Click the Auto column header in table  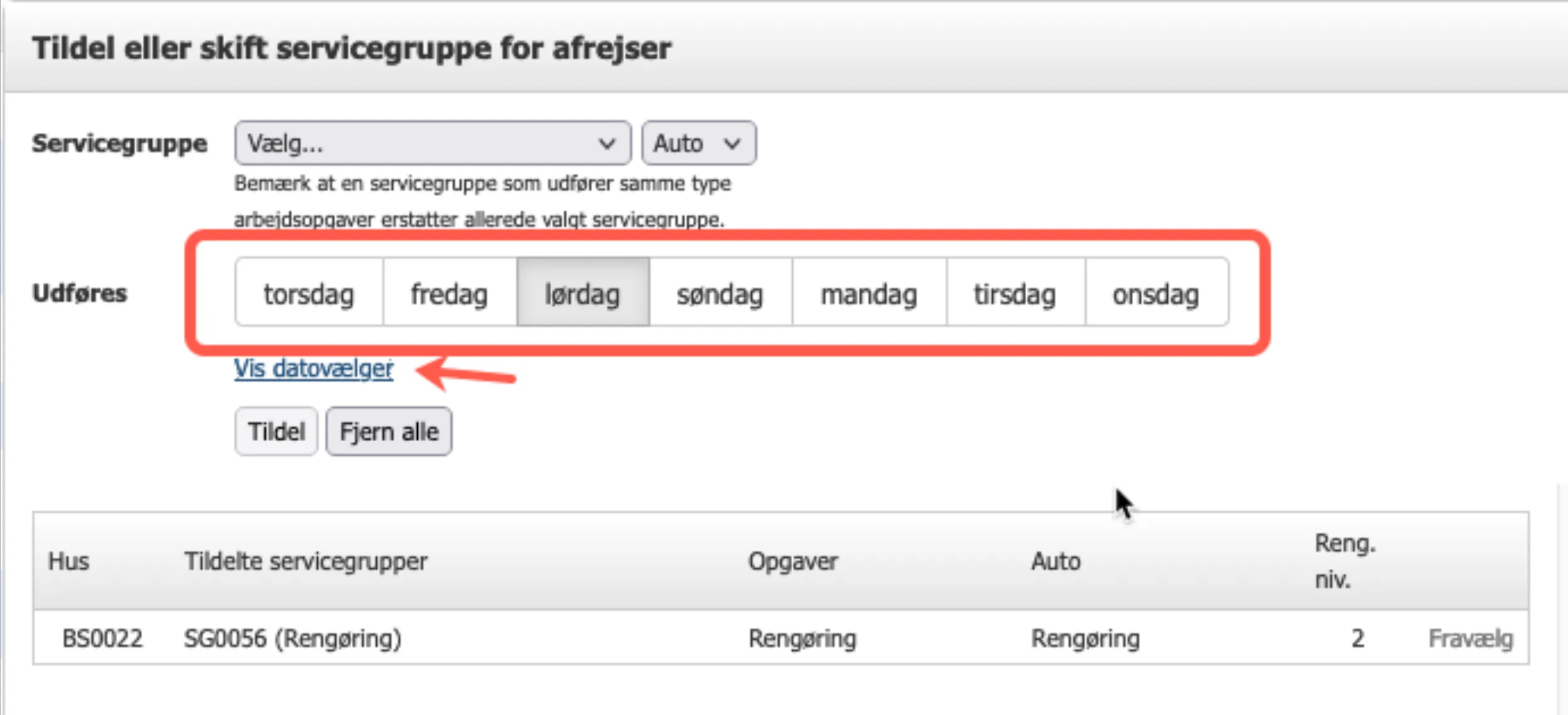point(1056,561)
